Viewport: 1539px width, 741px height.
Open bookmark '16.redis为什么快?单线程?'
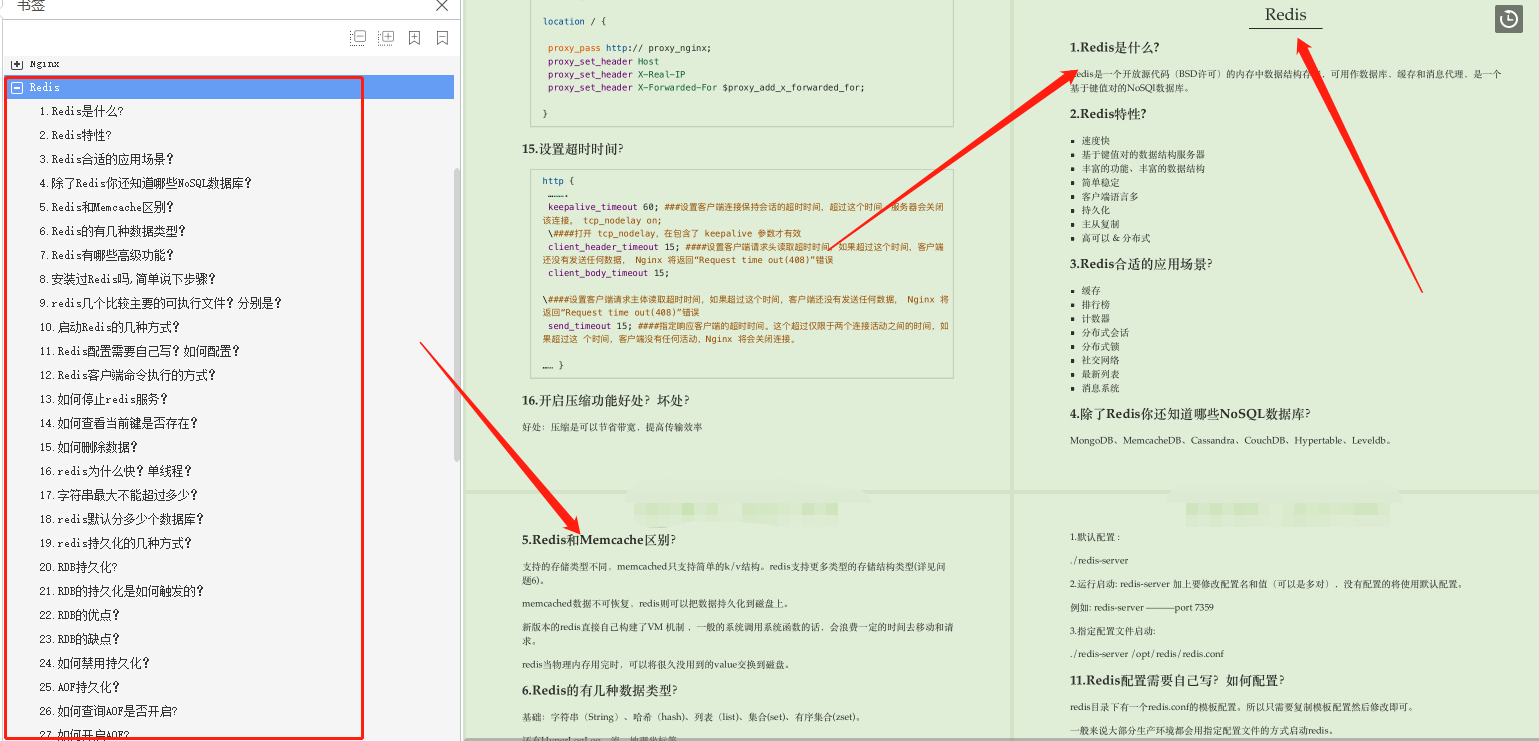(116, 472)
